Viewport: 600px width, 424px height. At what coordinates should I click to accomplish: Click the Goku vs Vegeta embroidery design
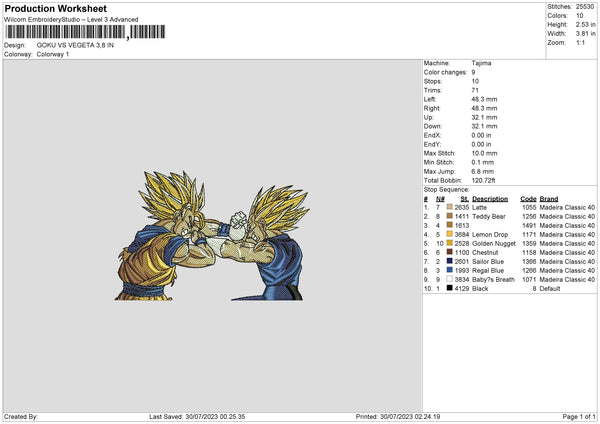tap(212, 235)
